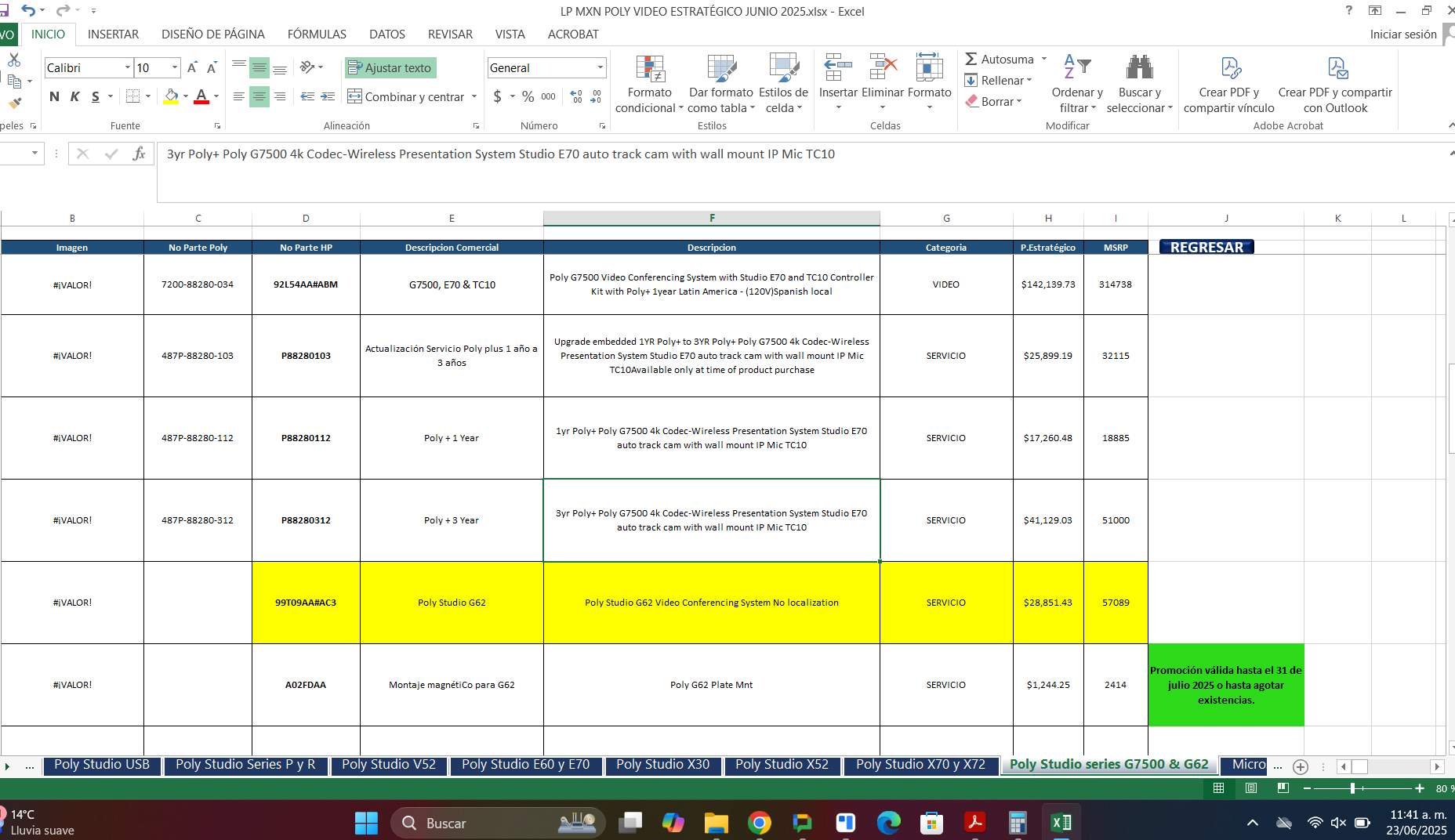
Task: Click the Eliminar cells icon
Action: point(883,67)
